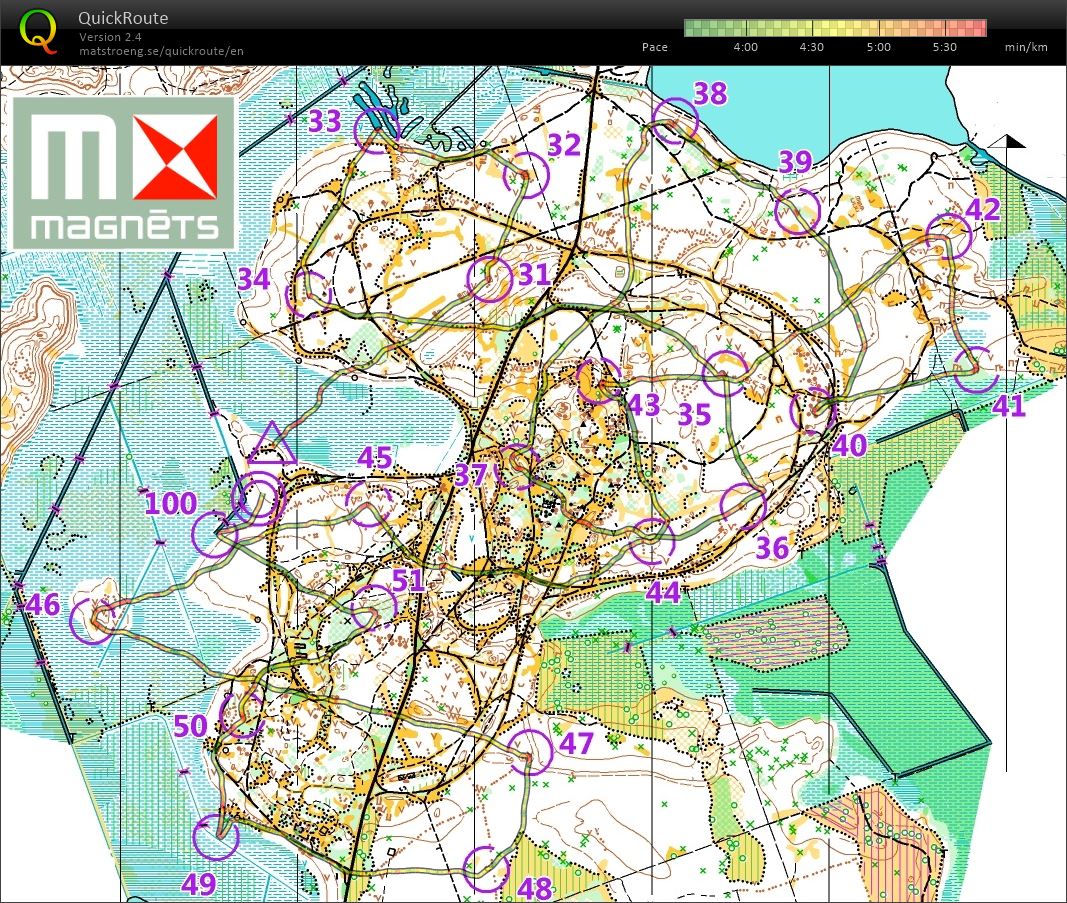
Task: Click the north arrow on the map's right edge
Action: pos(1008,145)
